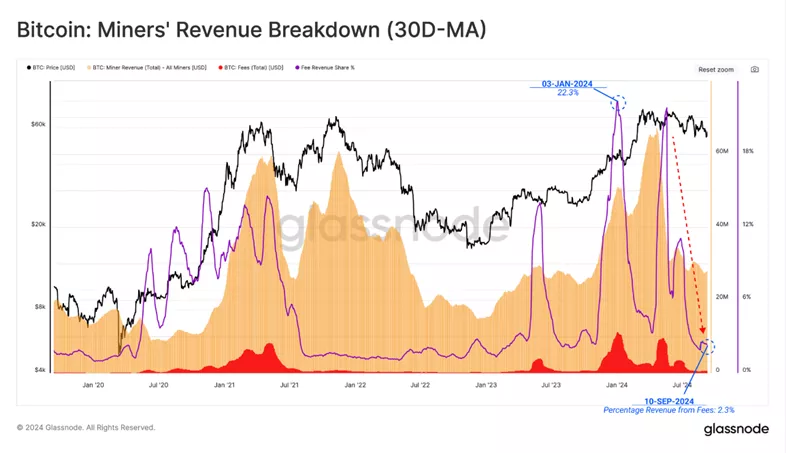This screenshot has width=786, height=453.
Task: Click the 18% fee share axis label
Action: click(748, 151)
